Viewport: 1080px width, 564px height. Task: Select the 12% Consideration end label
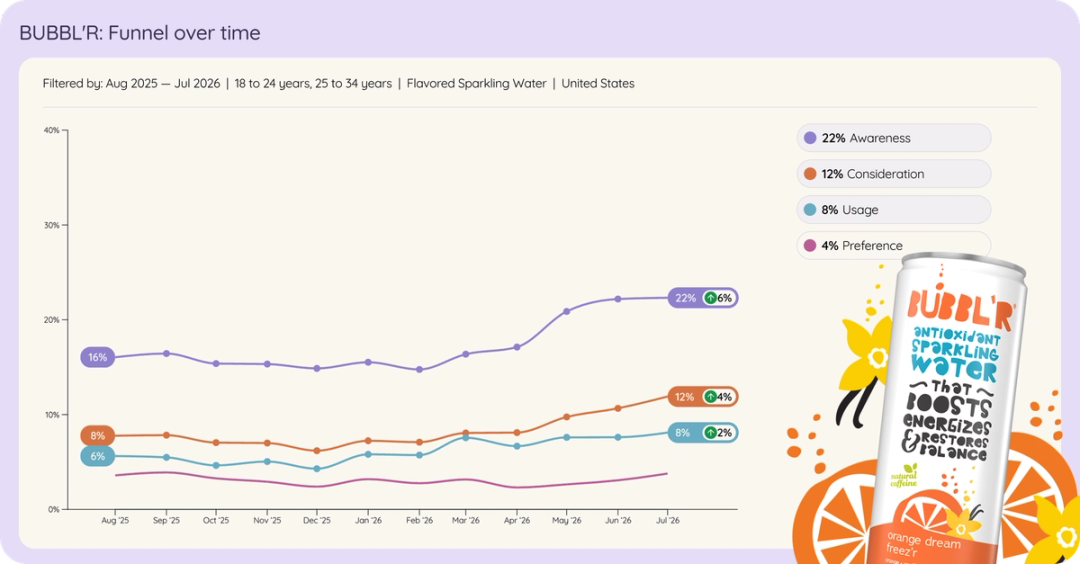tap(703, 397)
